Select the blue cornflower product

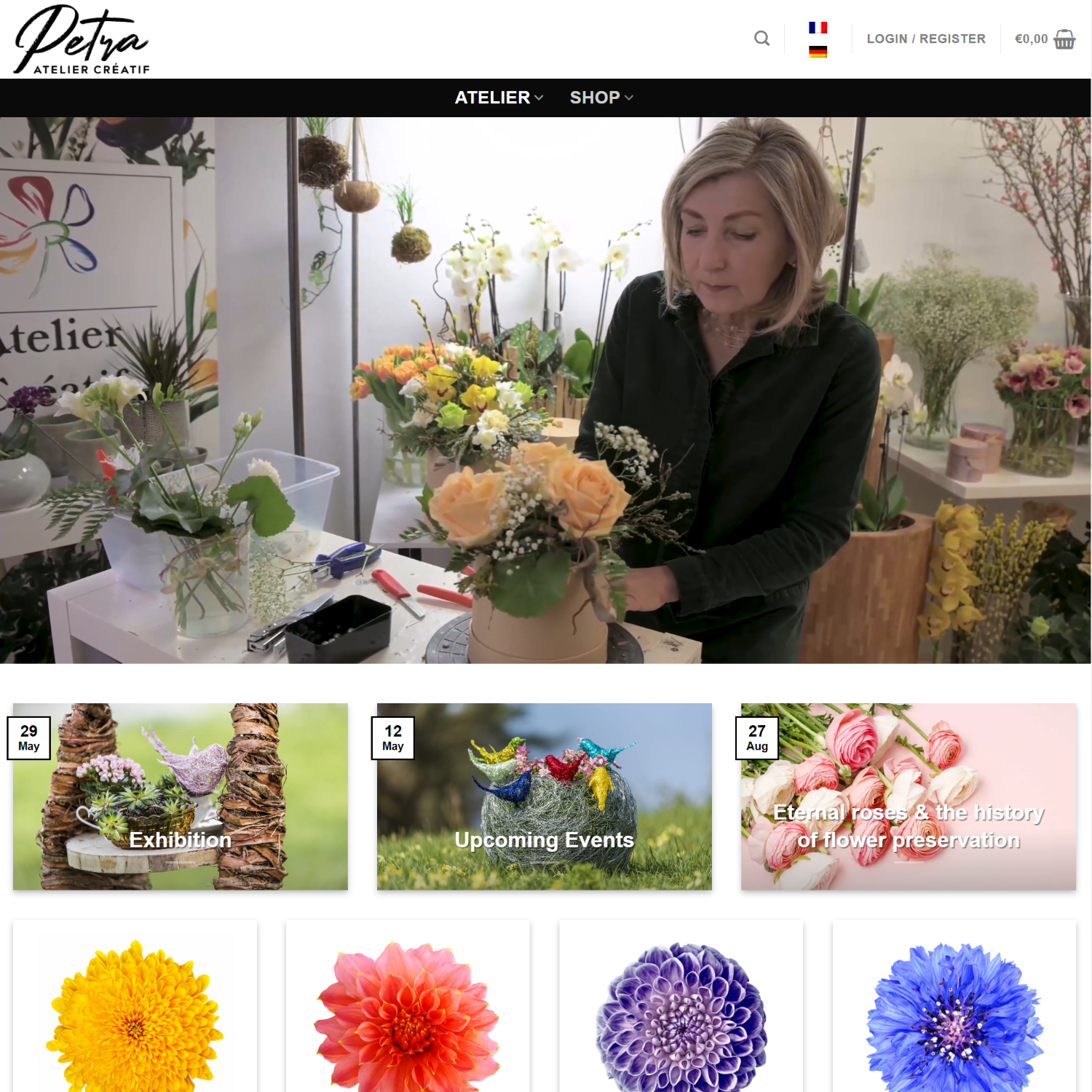(x=954, y=1006)
